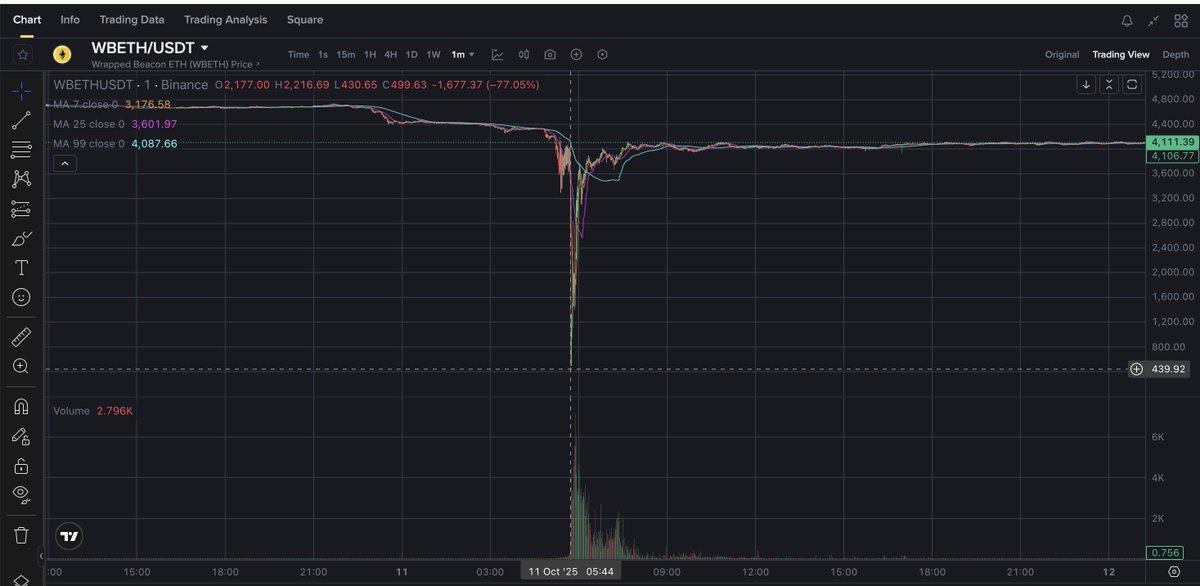Click the down arrow chart button
Image resolution: width=1200 pixels, height=586 pixels.
pyautogui.click(x=1086, y=85)
